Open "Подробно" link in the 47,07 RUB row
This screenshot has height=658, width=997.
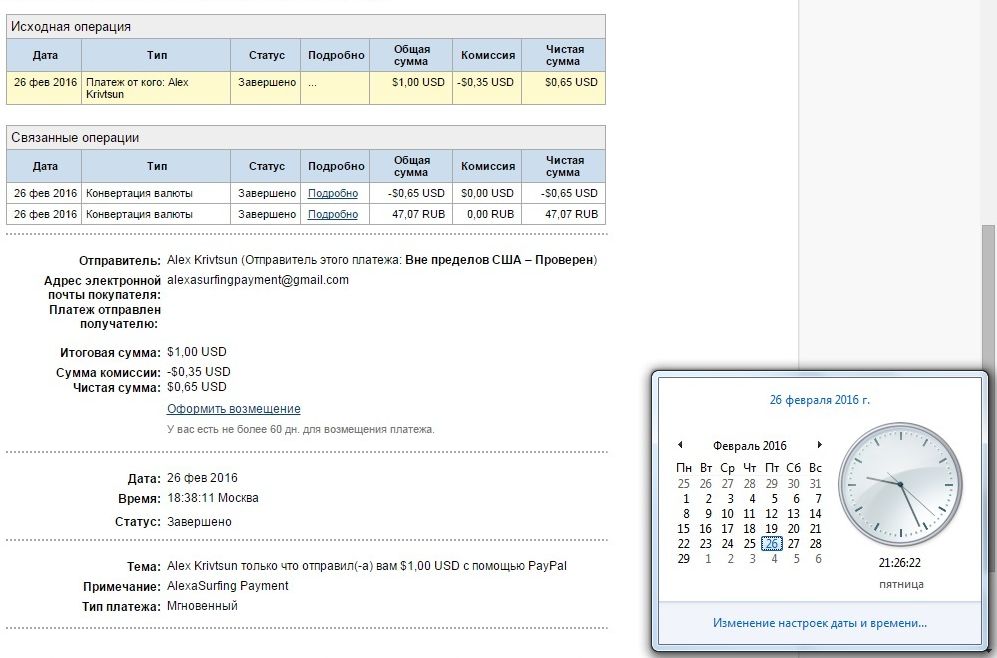point(333,214)
